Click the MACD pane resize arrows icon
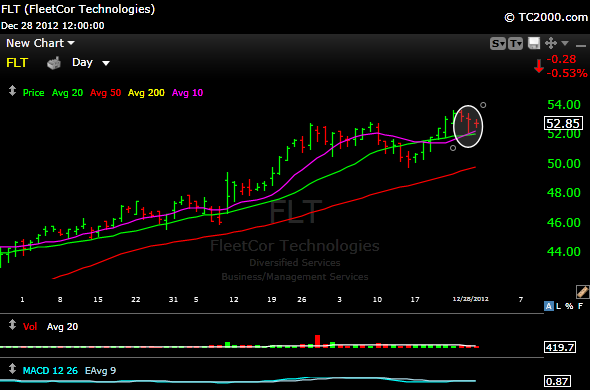The image size is (590, 390). [x=12, y=369]
